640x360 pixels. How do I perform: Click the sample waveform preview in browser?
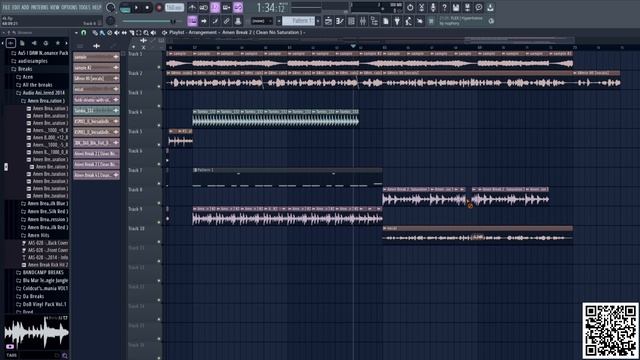[36, 333]
